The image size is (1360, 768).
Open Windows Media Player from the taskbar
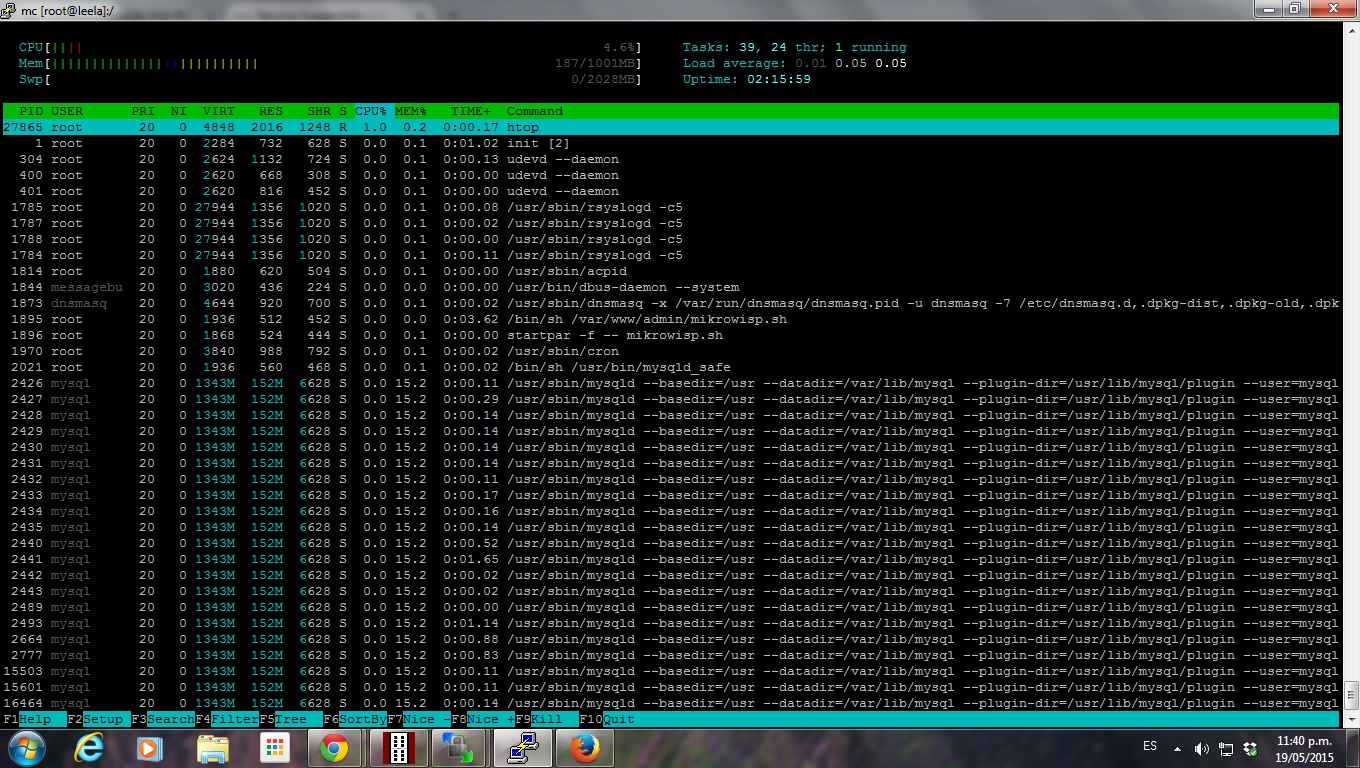click(149, 748)
